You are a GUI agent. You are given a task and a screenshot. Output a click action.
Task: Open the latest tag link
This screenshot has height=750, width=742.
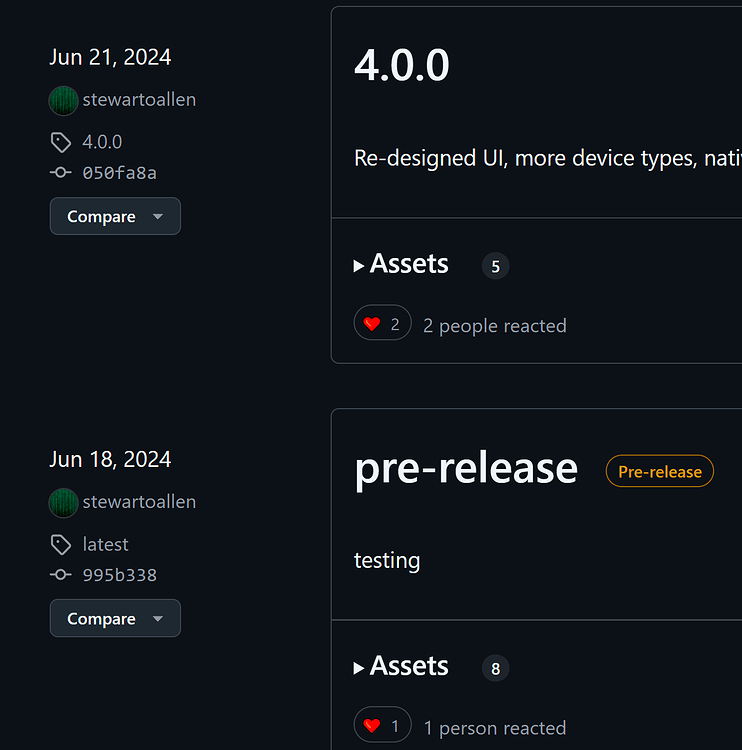pyautogui.click(x=105, y=544)
